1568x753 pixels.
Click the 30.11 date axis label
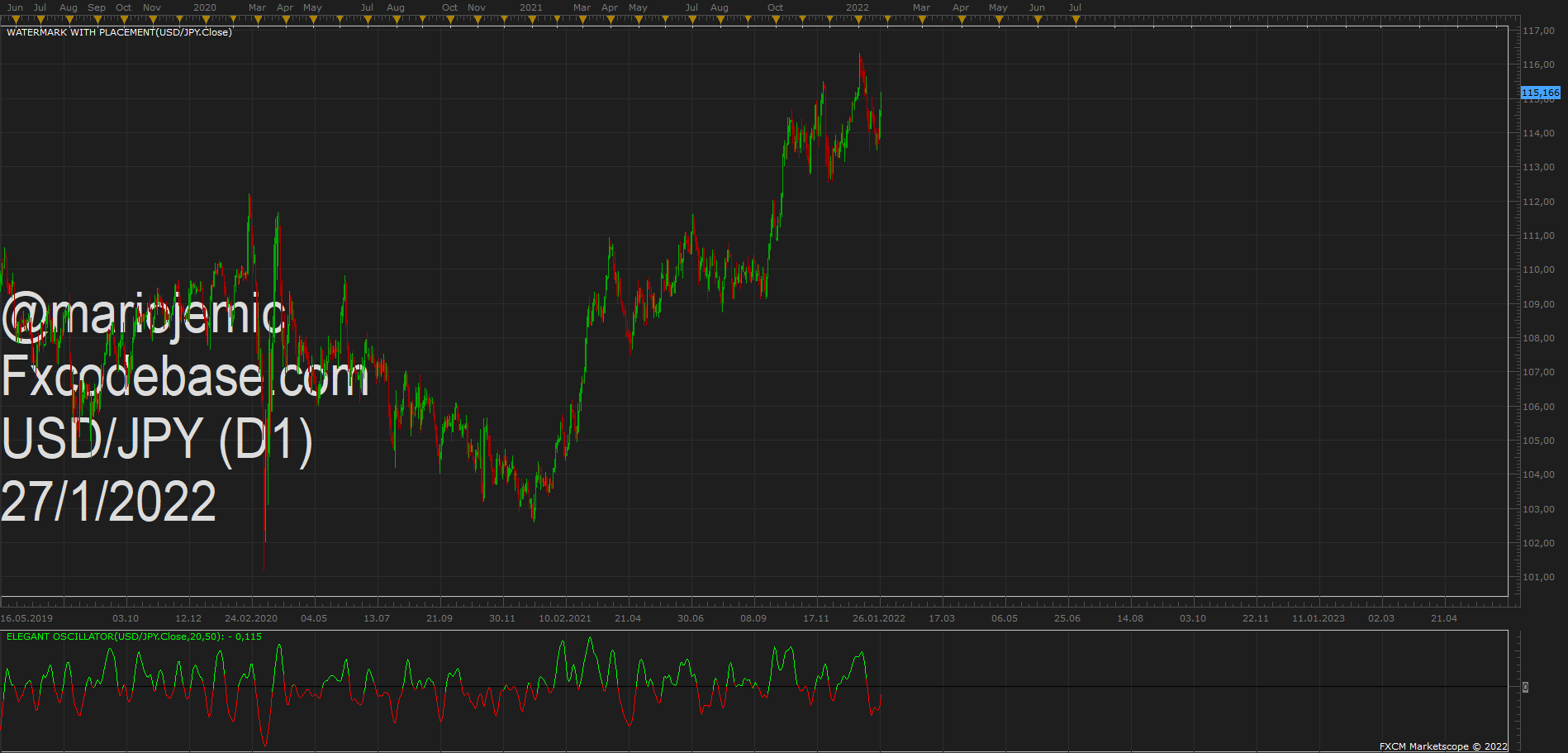pos(502,618)
